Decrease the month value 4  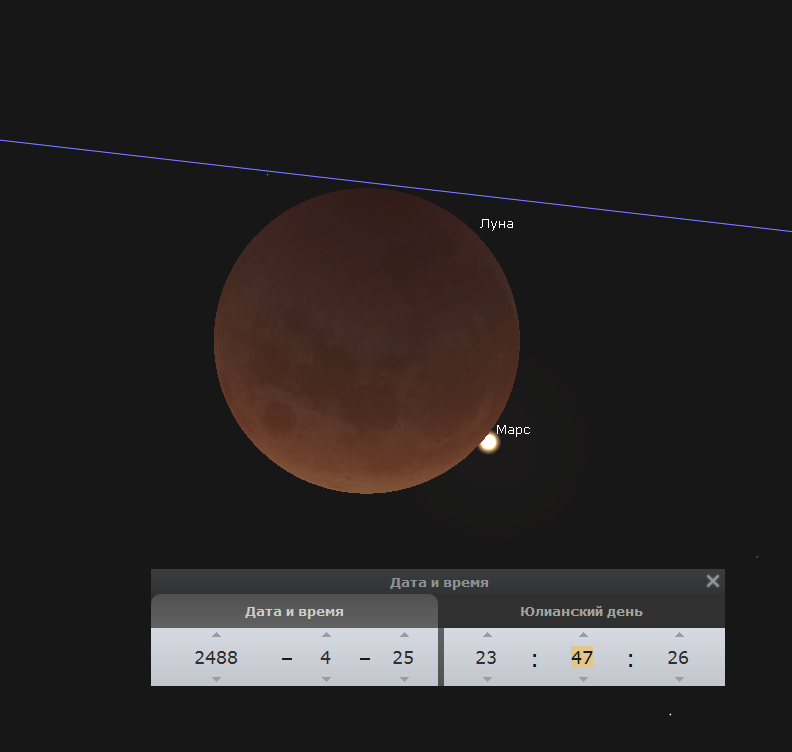coord(326,679)
